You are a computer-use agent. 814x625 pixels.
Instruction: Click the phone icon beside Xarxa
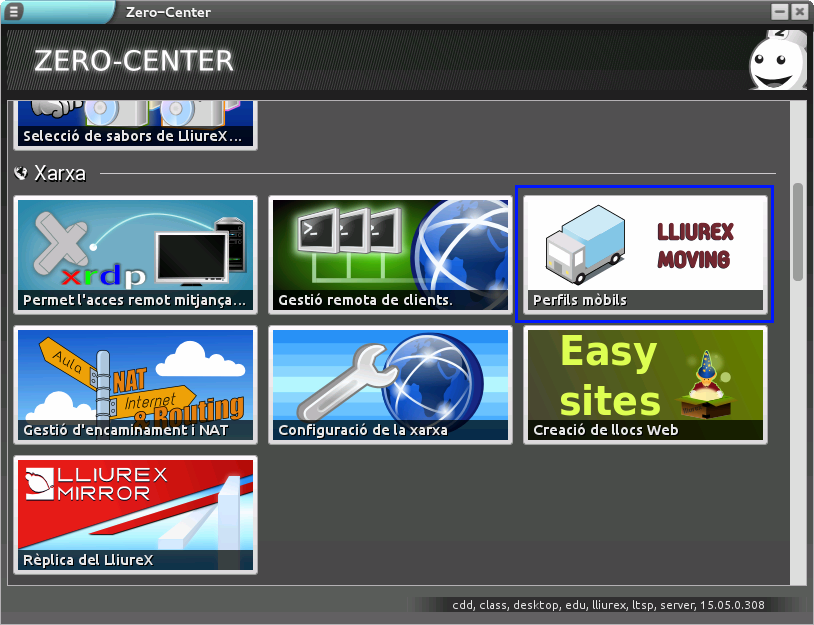[21, 173]
